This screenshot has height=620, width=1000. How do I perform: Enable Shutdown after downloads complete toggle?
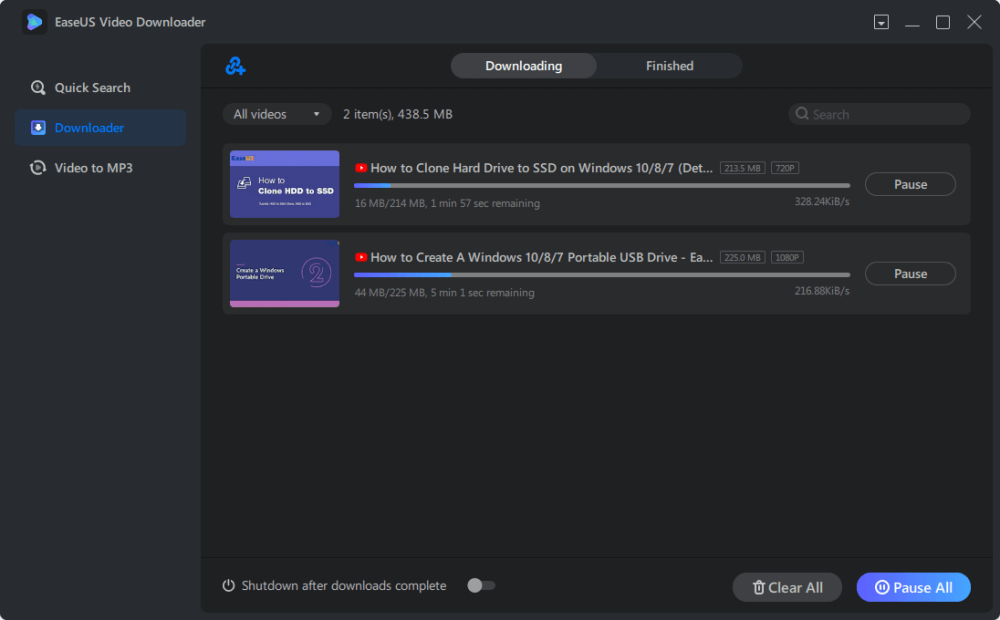click(x=481, y=586)
